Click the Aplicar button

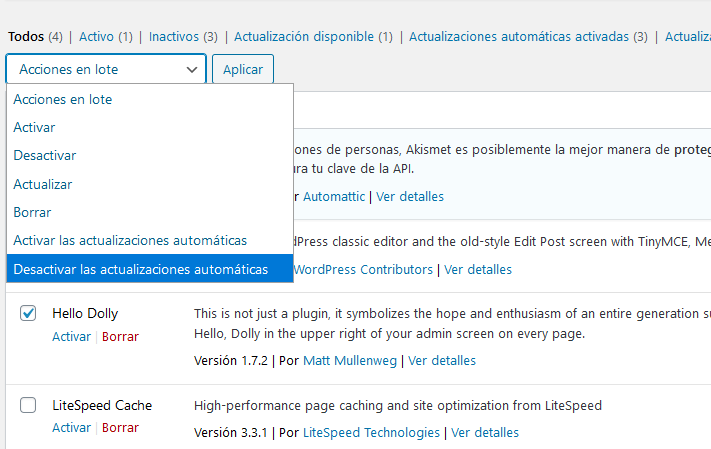pyautogui.click(x=243, y=69)
